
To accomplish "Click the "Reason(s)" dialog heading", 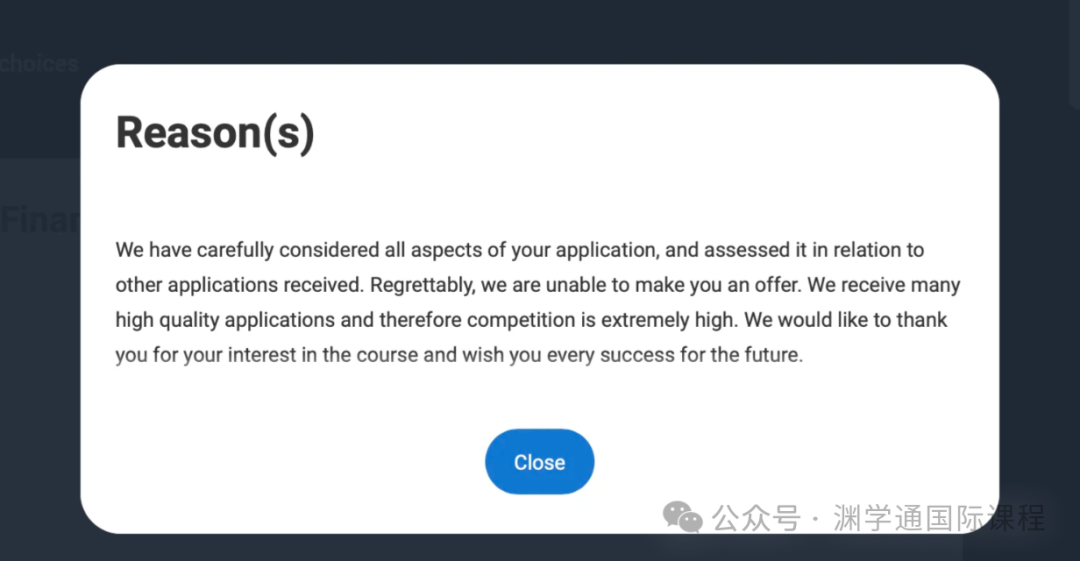I will click(x=215, y=133).
